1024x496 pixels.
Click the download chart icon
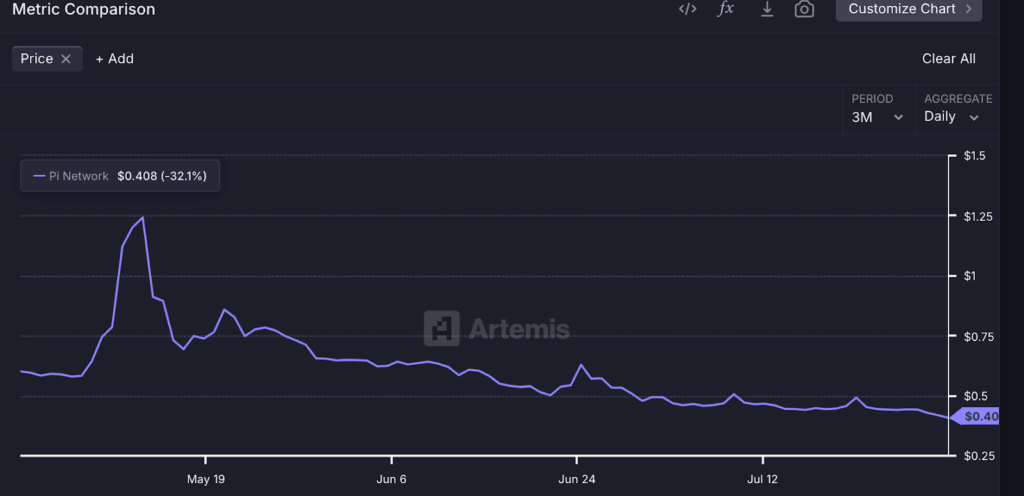pos(767,9)
